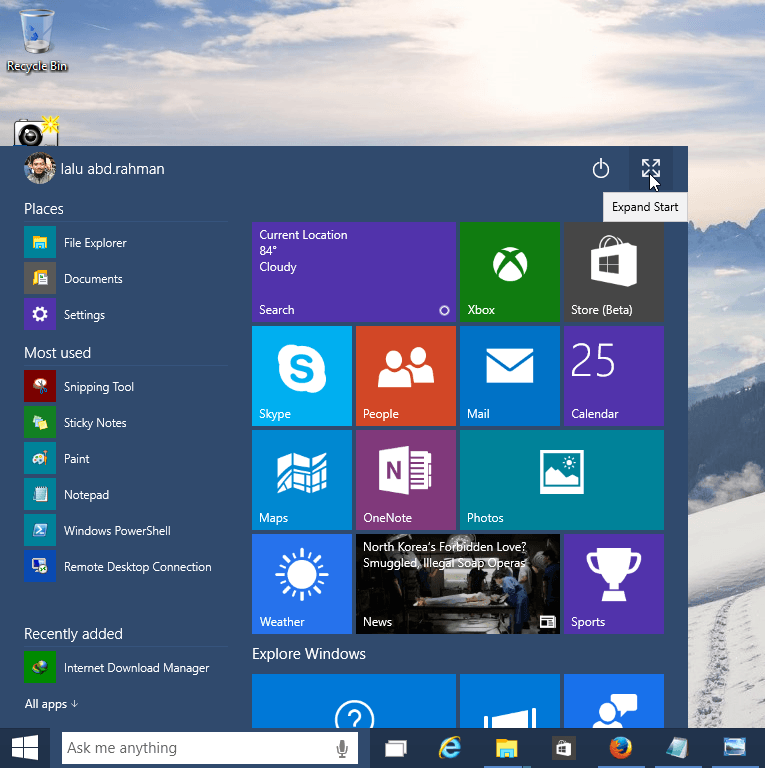Open Settings from Places list
Screen dimensions: 765x768
click(x=126, y=314)
